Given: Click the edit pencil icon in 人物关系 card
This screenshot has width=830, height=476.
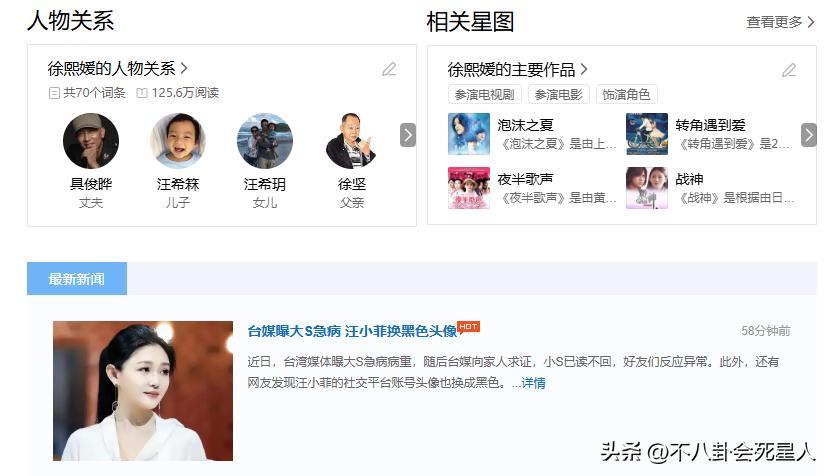Looking at the screenshot, I should pos(389,69).
